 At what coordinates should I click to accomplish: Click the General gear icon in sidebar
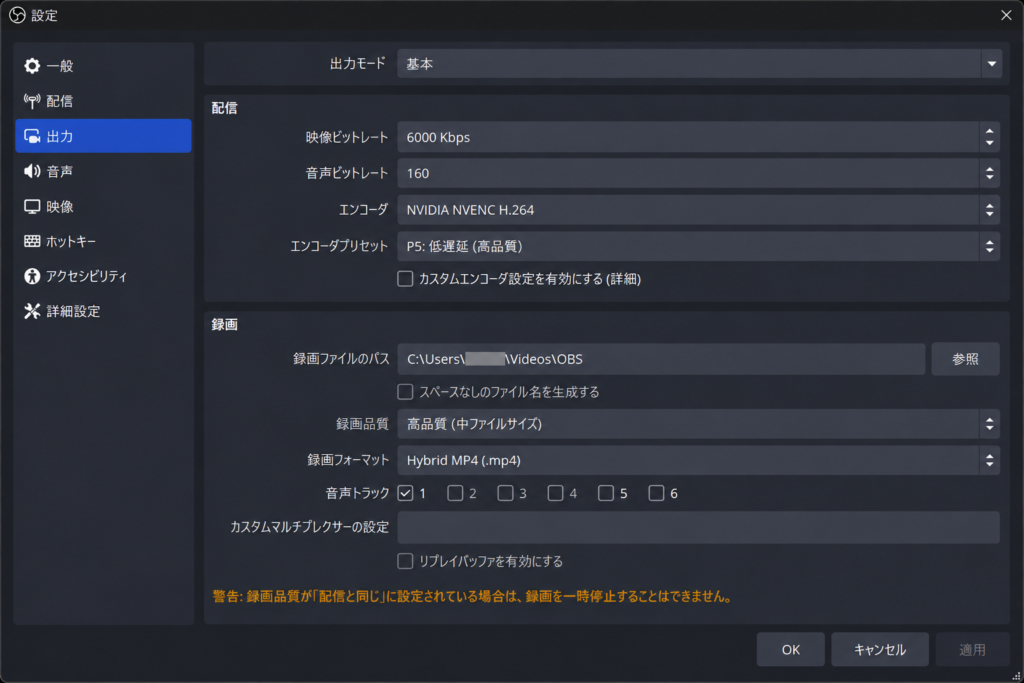pyautogui.click(x=32, y=66)
